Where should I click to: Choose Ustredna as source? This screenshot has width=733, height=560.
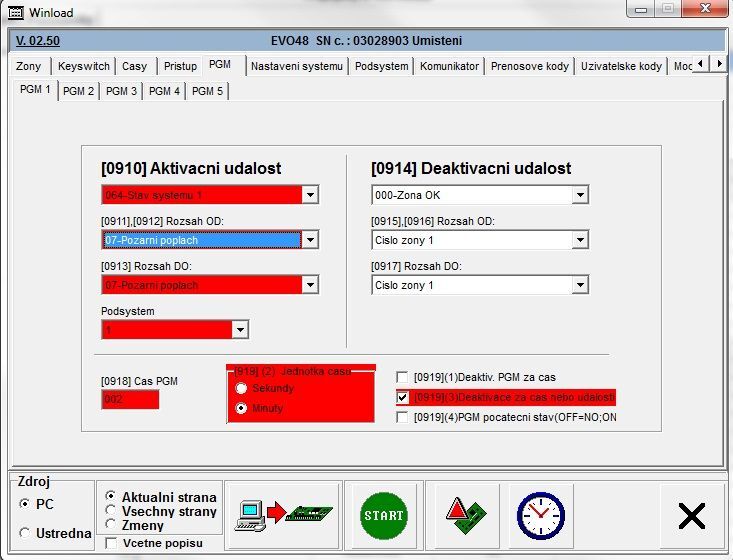(x=26, y=533)
